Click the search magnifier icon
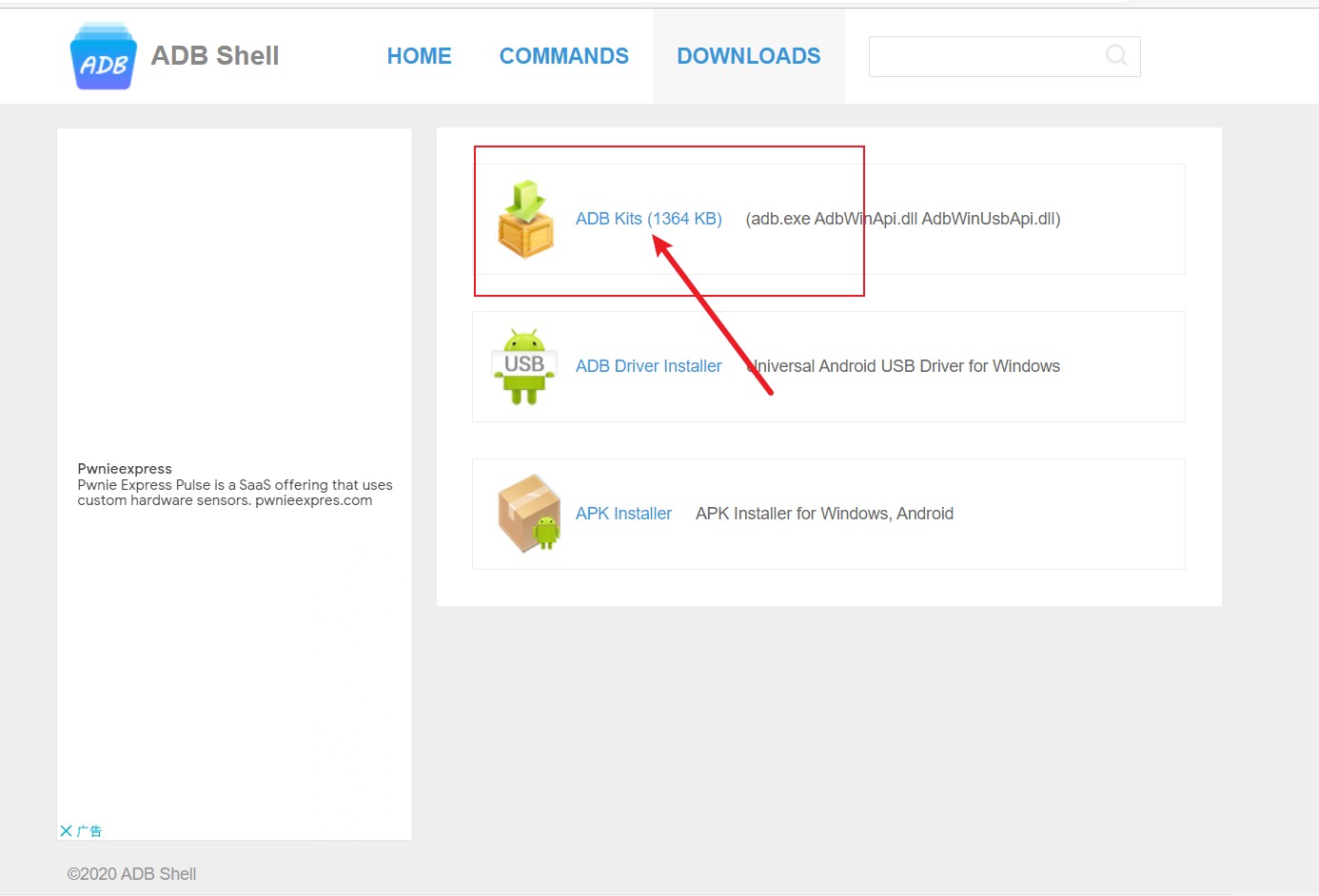The width and height of the screenshot is (1319, 896). coord(1116,55)
